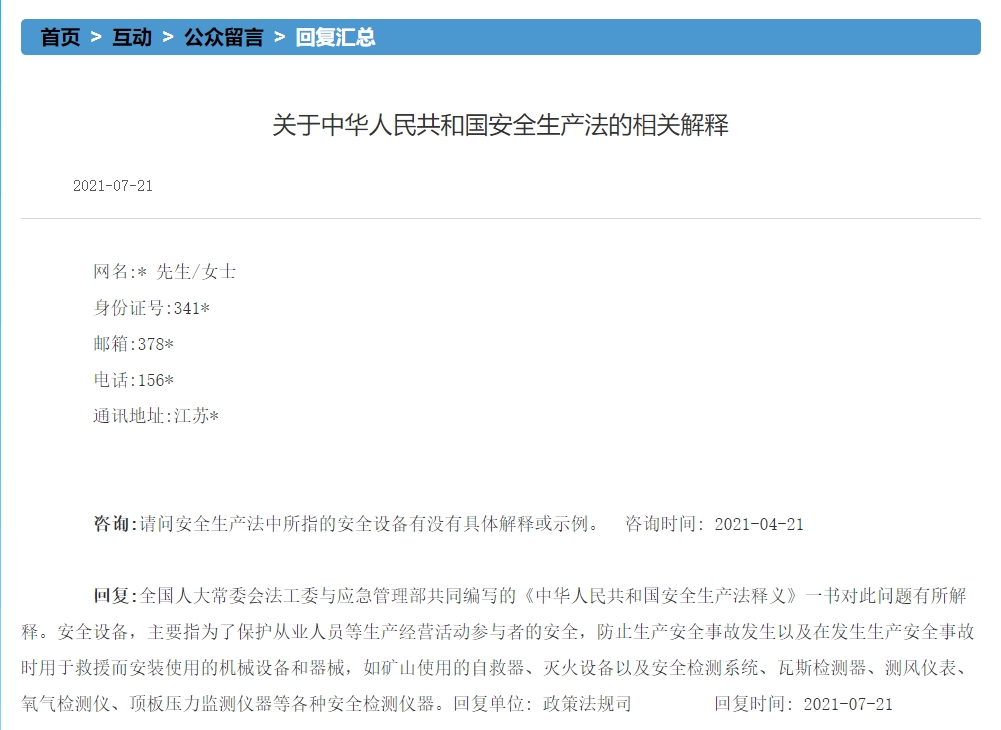This screenshot has width=1001, height=730.
Task: Click the book title《中华人民共和国安全生产法释义》
Action: click(x=660, y=596)
